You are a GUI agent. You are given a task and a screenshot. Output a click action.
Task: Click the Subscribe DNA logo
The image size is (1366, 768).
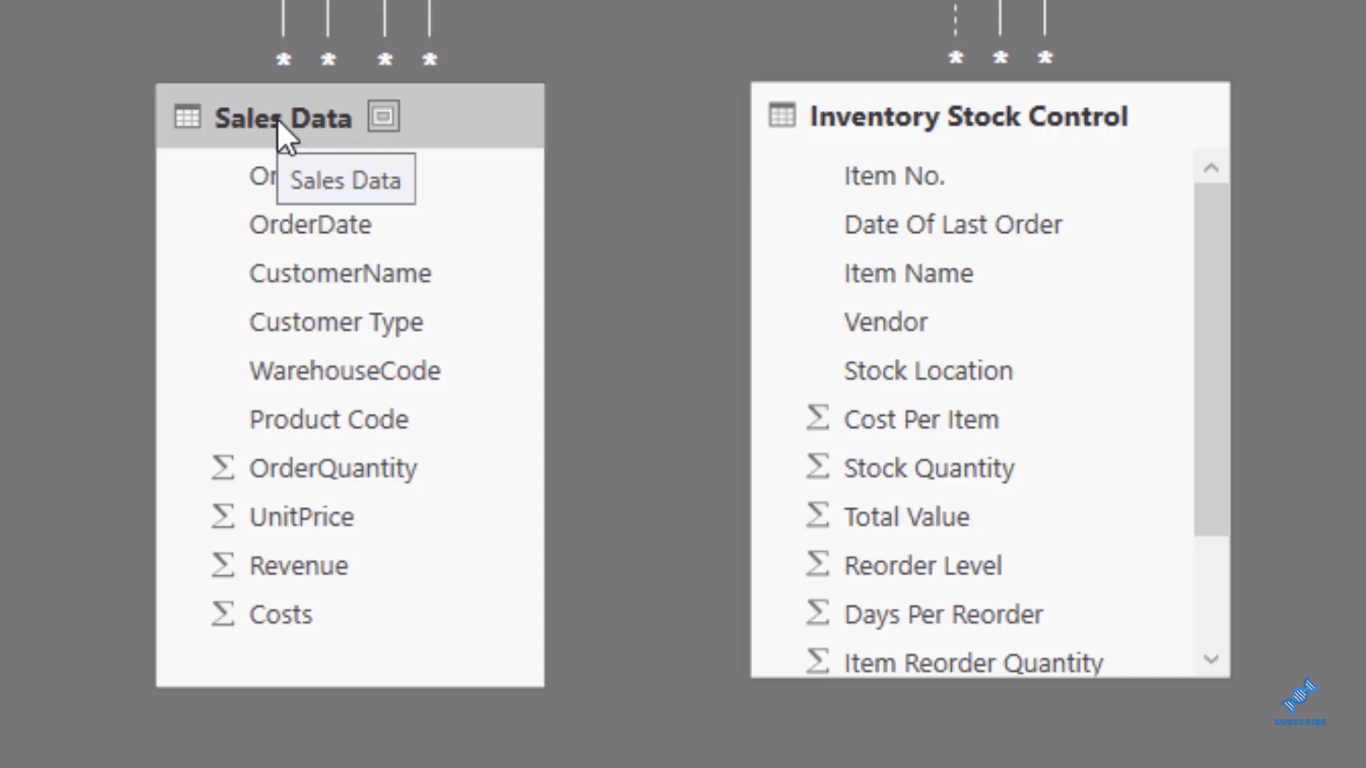coord(1300,701)
